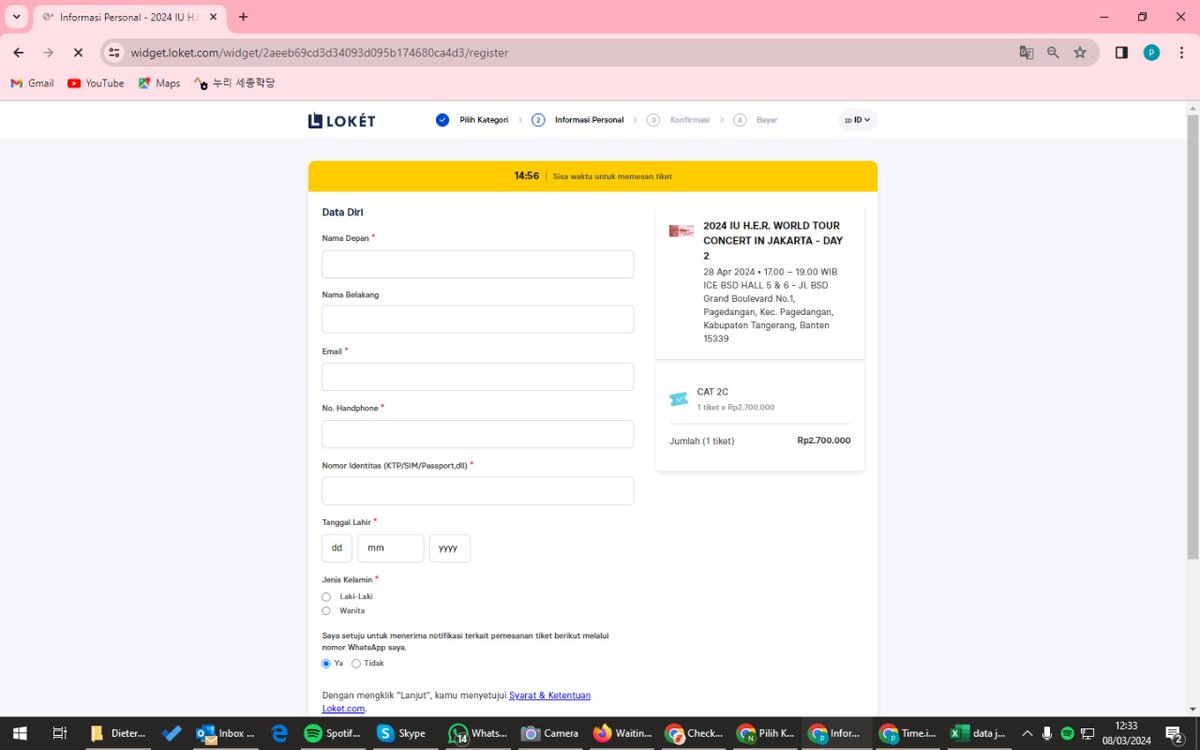This screenshot has height=750, width=1200.
Task: Switch to Chrome Check window in taskbar
Action: [694, 733]
